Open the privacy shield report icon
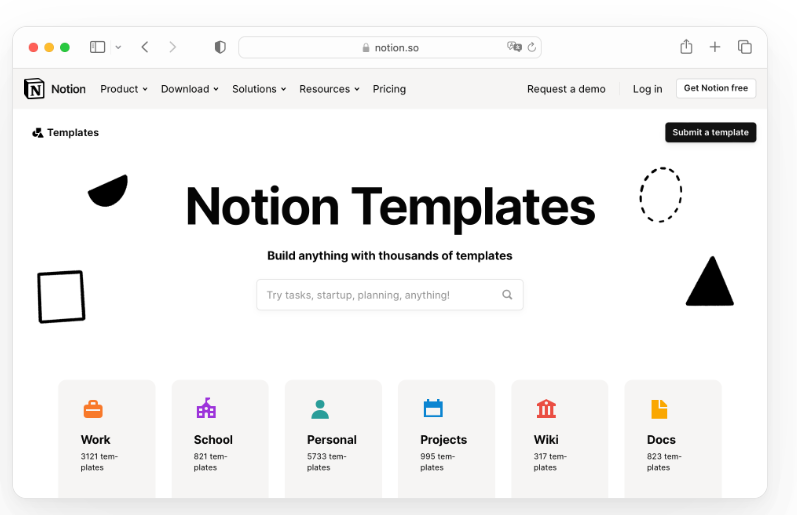This screenshot has height=515, width=797. pos(220,47)
